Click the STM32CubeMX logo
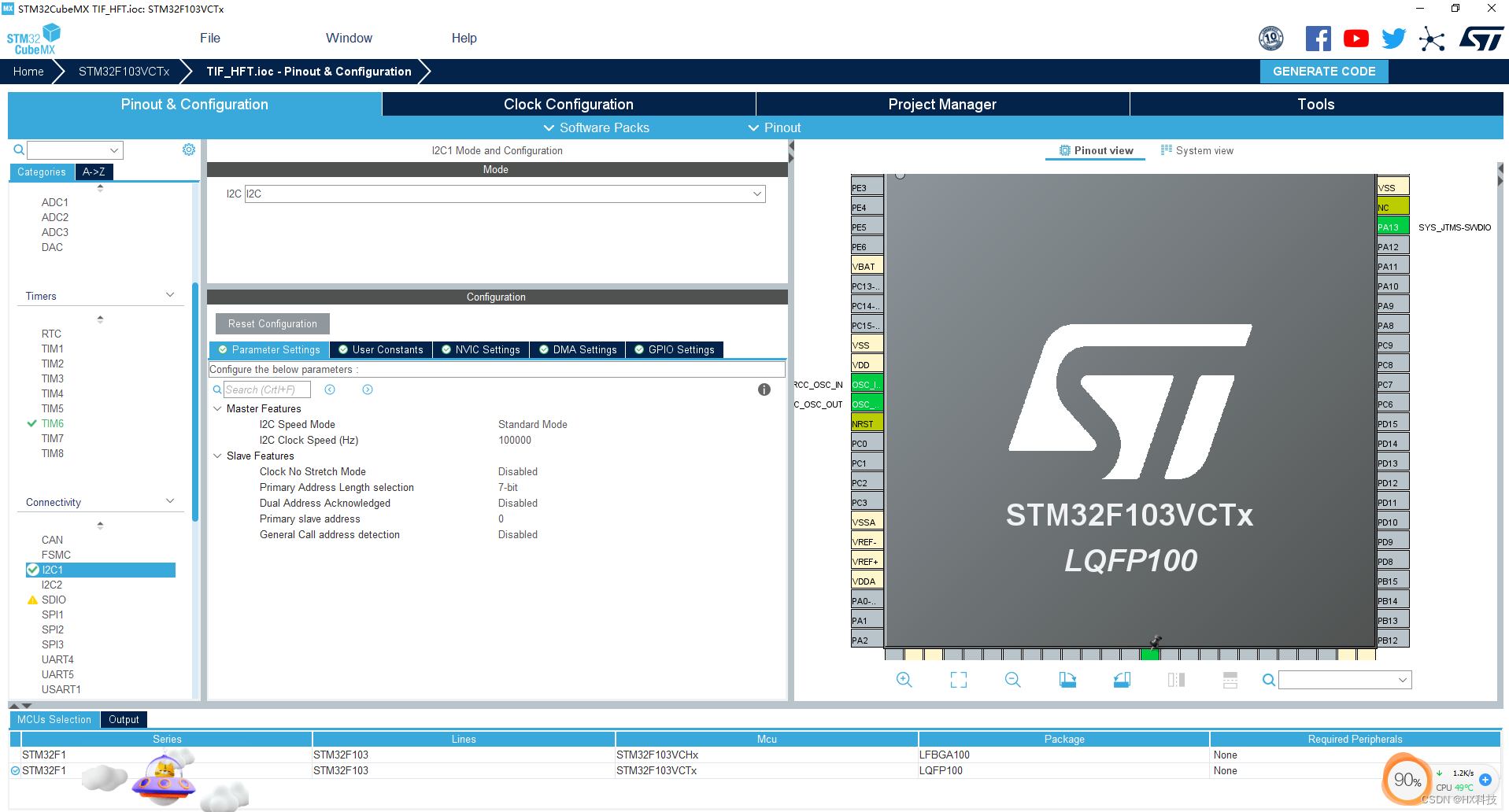Viewport: 1509px width, 812px height. click(x=34, y=39)
